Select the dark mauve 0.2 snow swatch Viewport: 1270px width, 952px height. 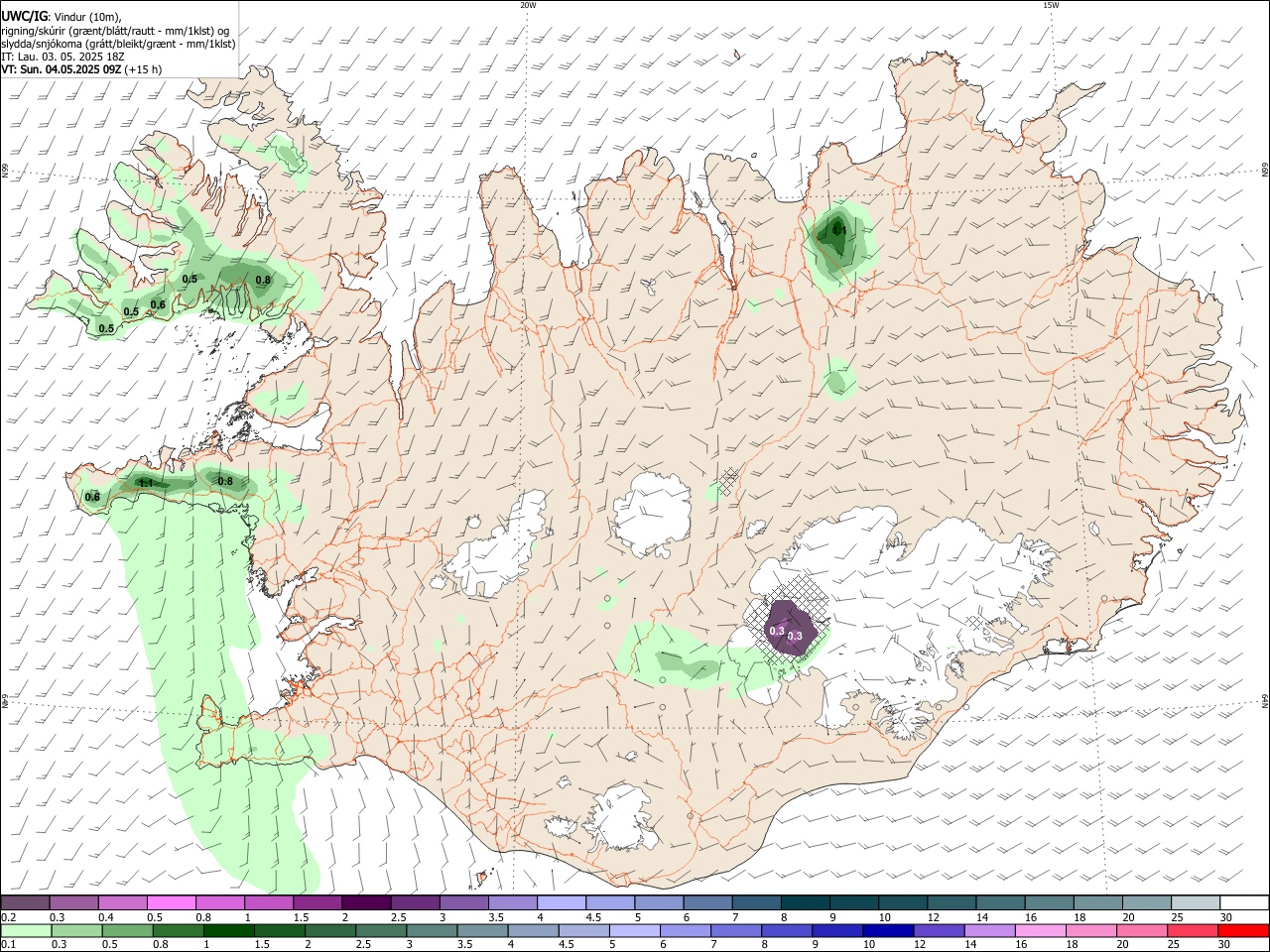coord(26,902)
